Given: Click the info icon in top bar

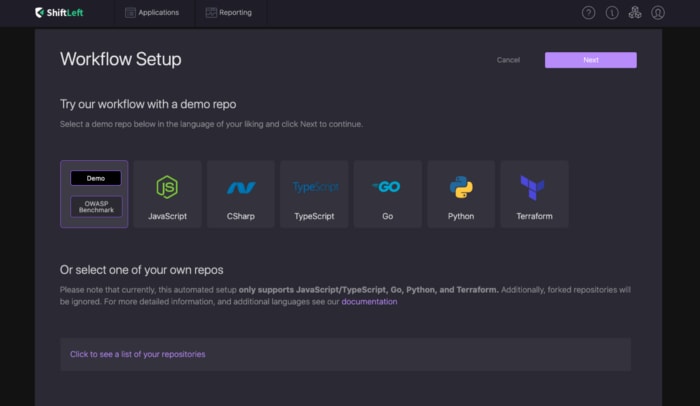Looking at the screenshot, I should (x=612, y=13).
